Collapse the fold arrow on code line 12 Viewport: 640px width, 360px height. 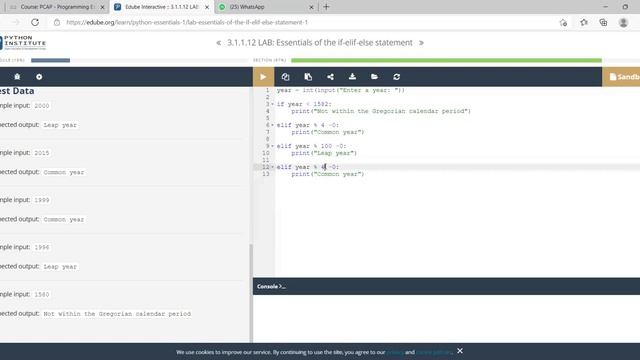point(273,167)
